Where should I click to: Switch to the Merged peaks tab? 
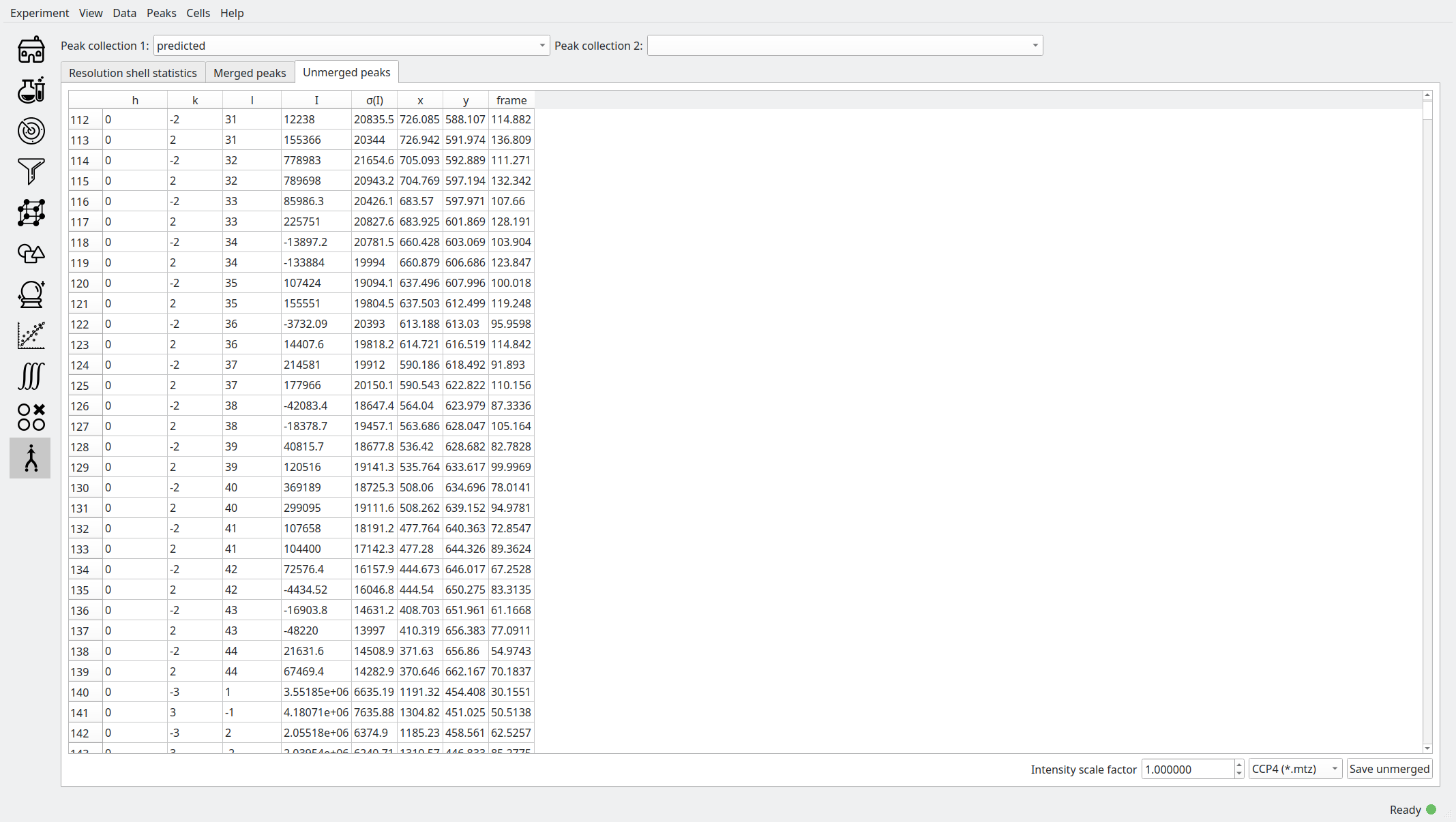point(250,73)
